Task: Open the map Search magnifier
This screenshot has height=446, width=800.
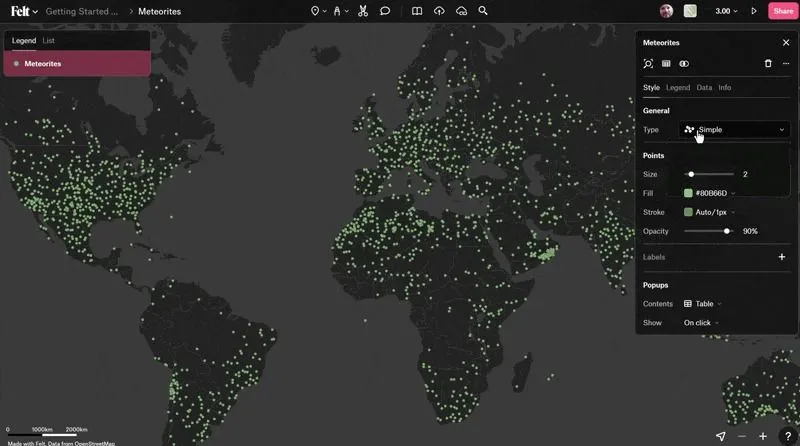Action: [483, 11]
